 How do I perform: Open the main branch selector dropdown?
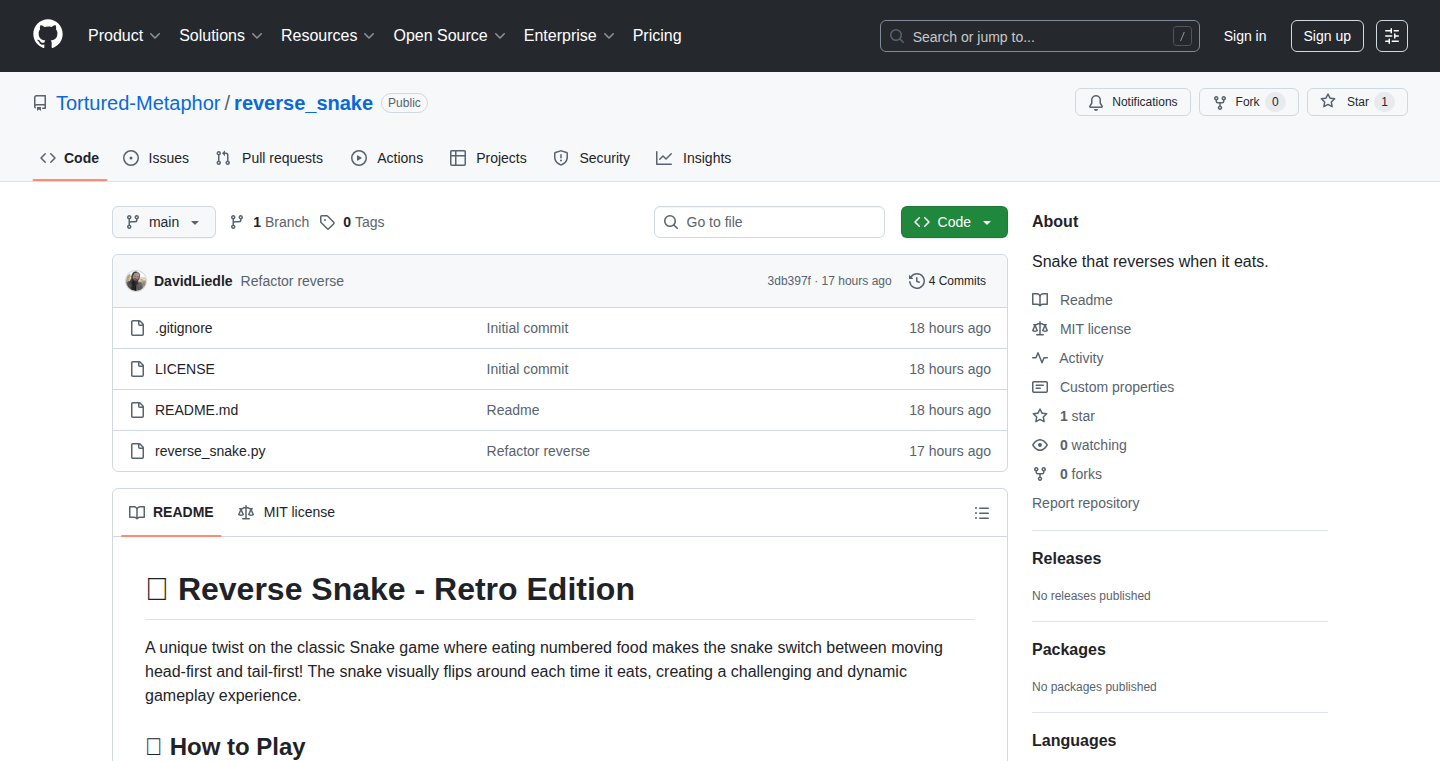point(164,222)
